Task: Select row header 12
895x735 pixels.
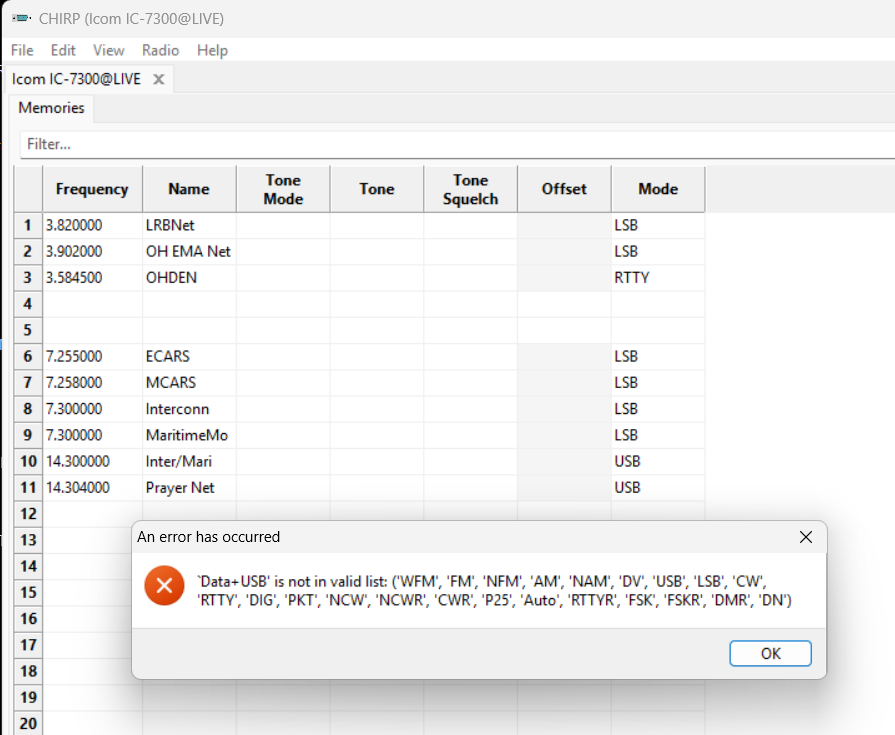Action: [x=28, y=514]
